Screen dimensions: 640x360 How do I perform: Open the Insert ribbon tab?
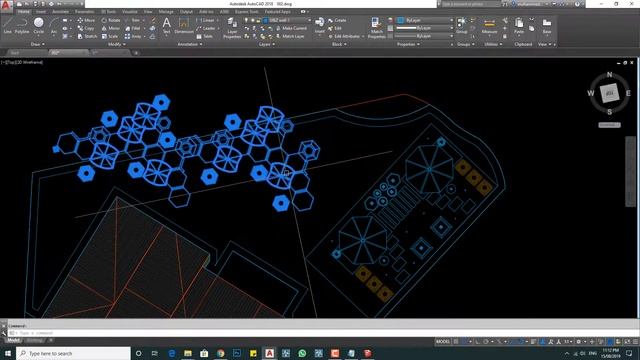pos(41,12)
